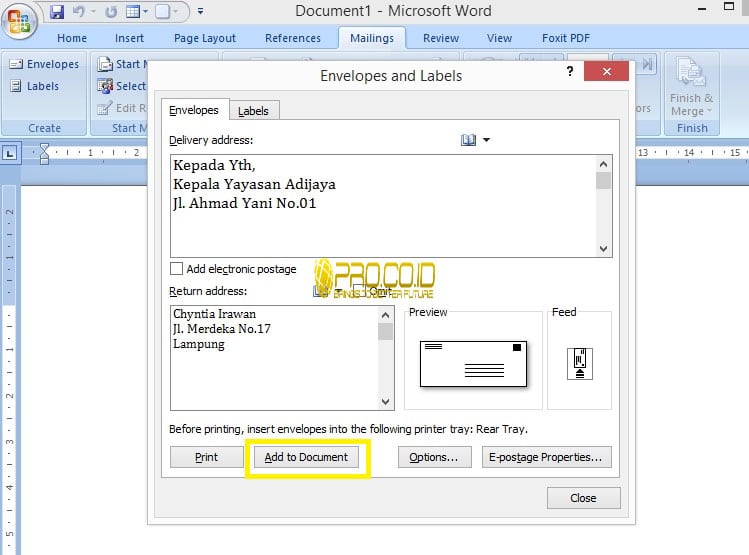Click the 'Jl. Ahmad Yani No.01' line
The height and width of the screenshot is (555, 749).
[245, 203]
